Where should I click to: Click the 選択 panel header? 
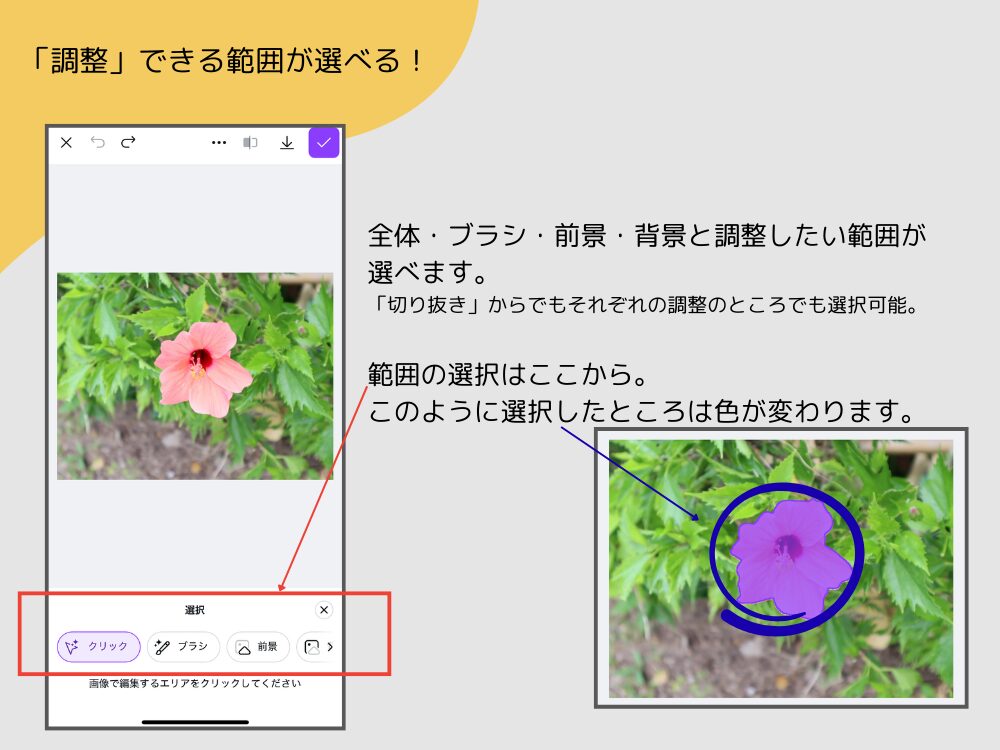pyautogui.click(x=193, y=610)
